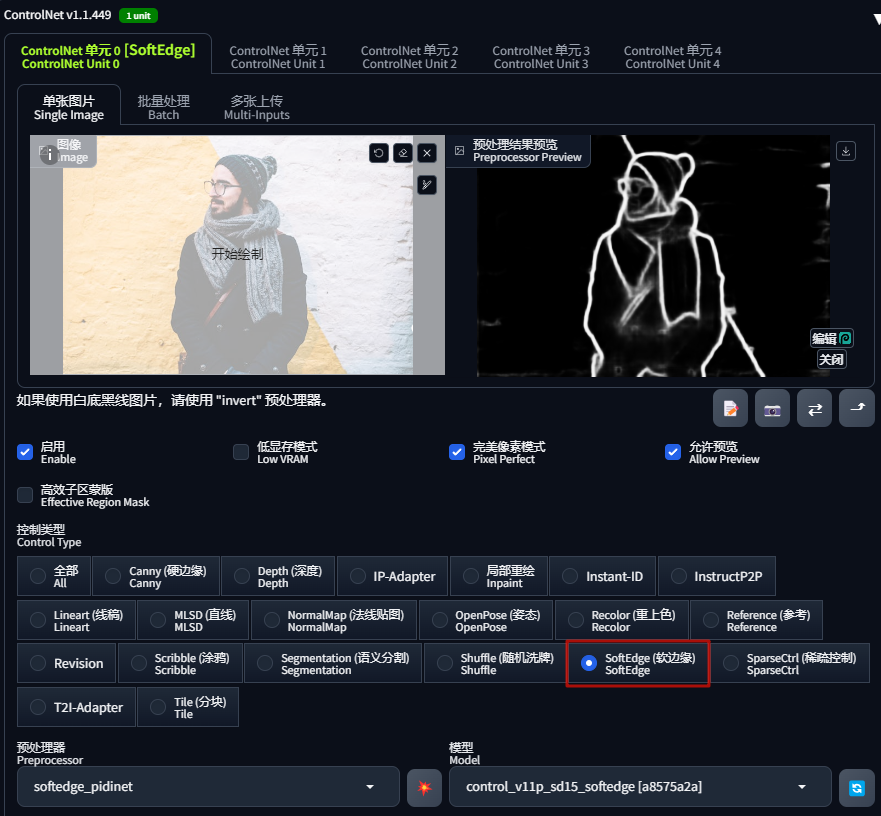Image resolution: width=881 pixels, height=816 pixels.
Task: Select the Recolor control type
Action: (621, 620)
